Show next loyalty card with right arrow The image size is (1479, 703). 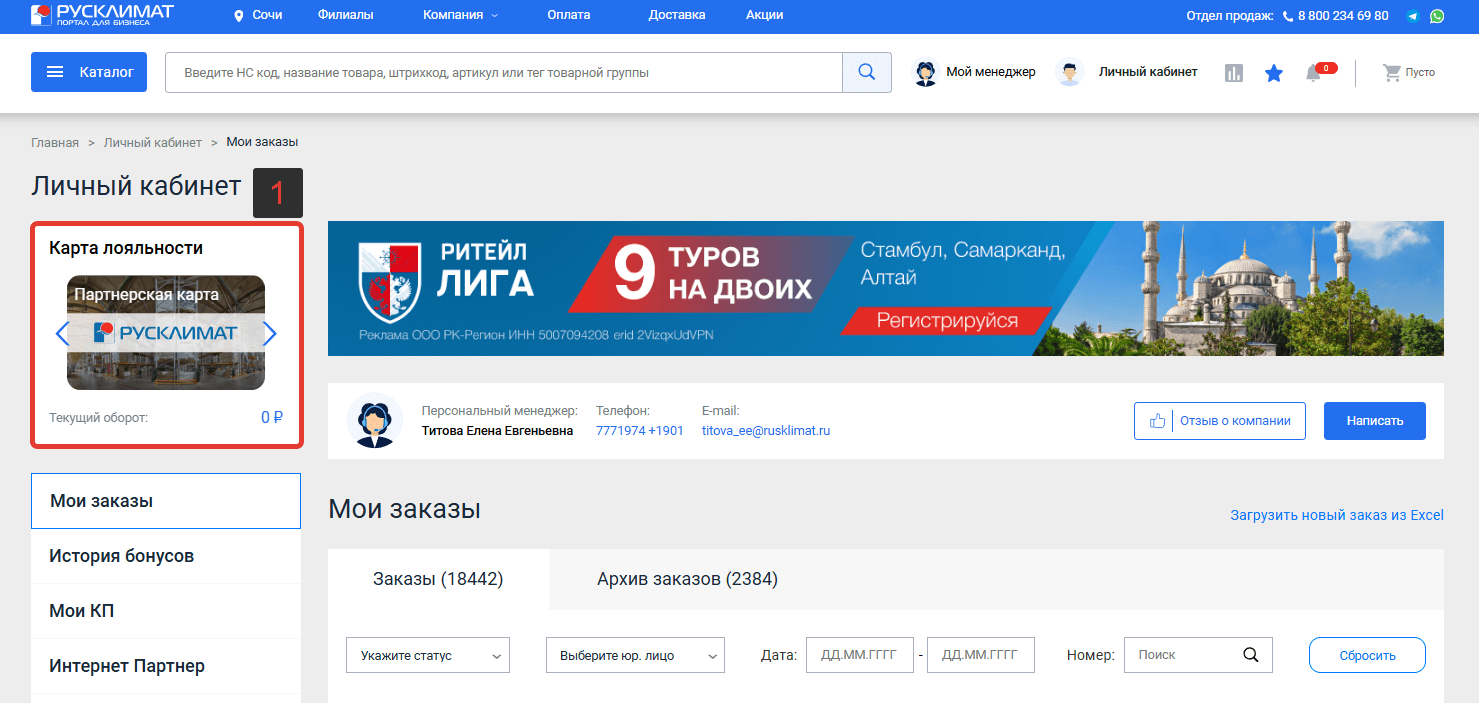click(269, 333)
